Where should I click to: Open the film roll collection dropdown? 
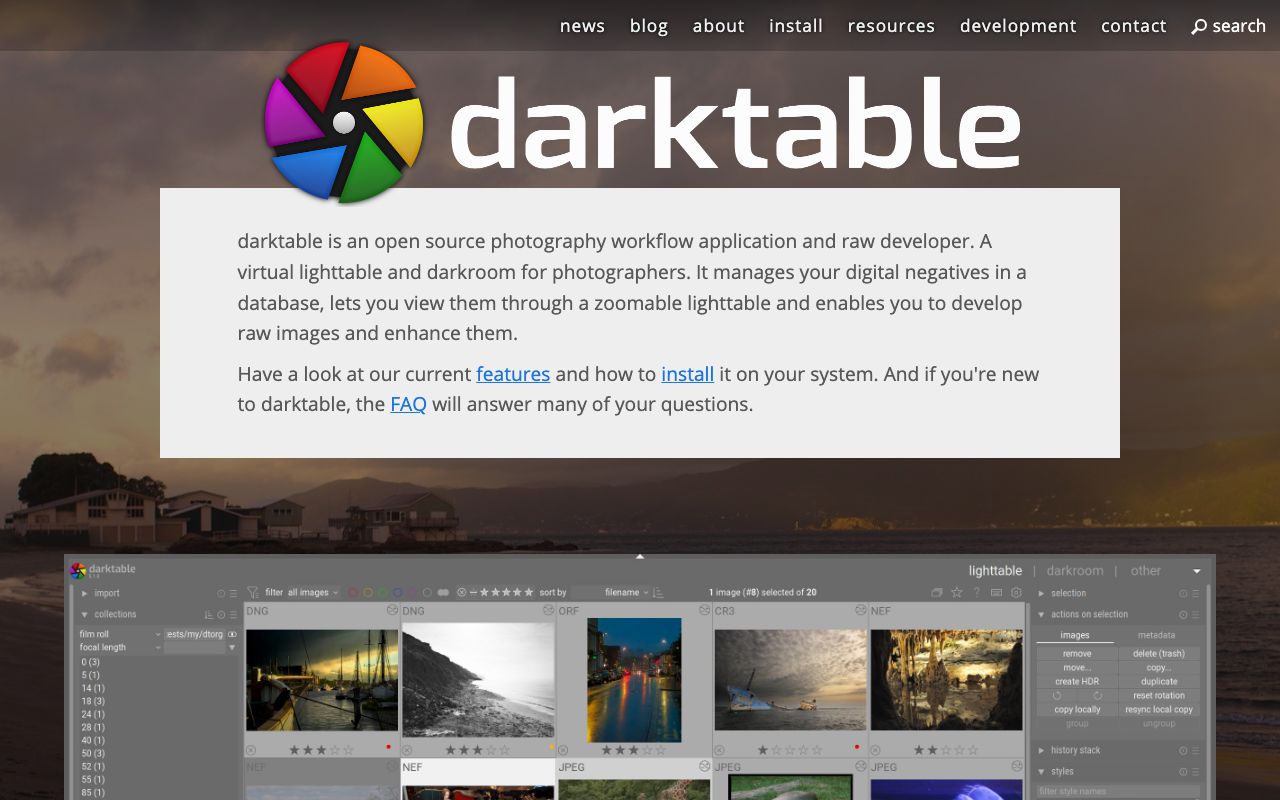click(x=120, y=634)
